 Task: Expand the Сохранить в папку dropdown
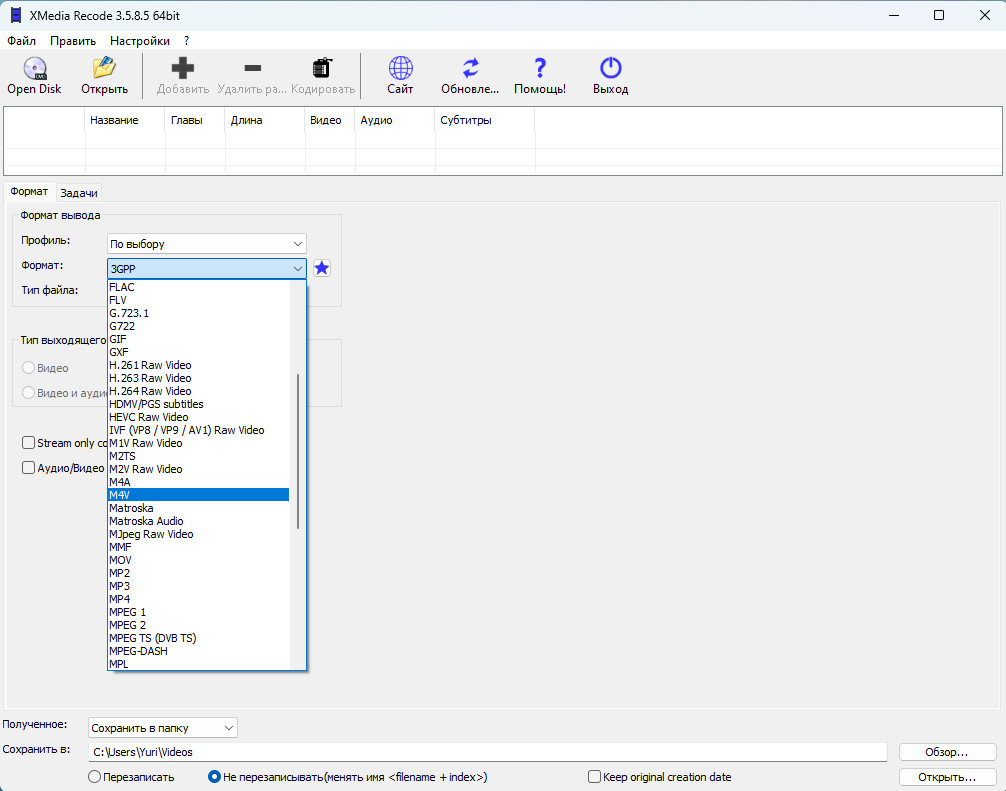pos(162,728)
